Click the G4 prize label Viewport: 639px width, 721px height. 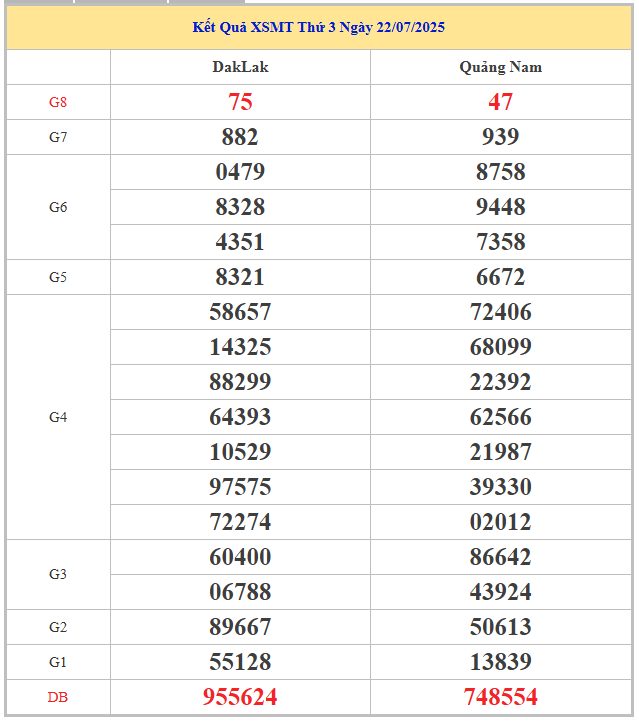pyautogui.click(x=58, y=417)
